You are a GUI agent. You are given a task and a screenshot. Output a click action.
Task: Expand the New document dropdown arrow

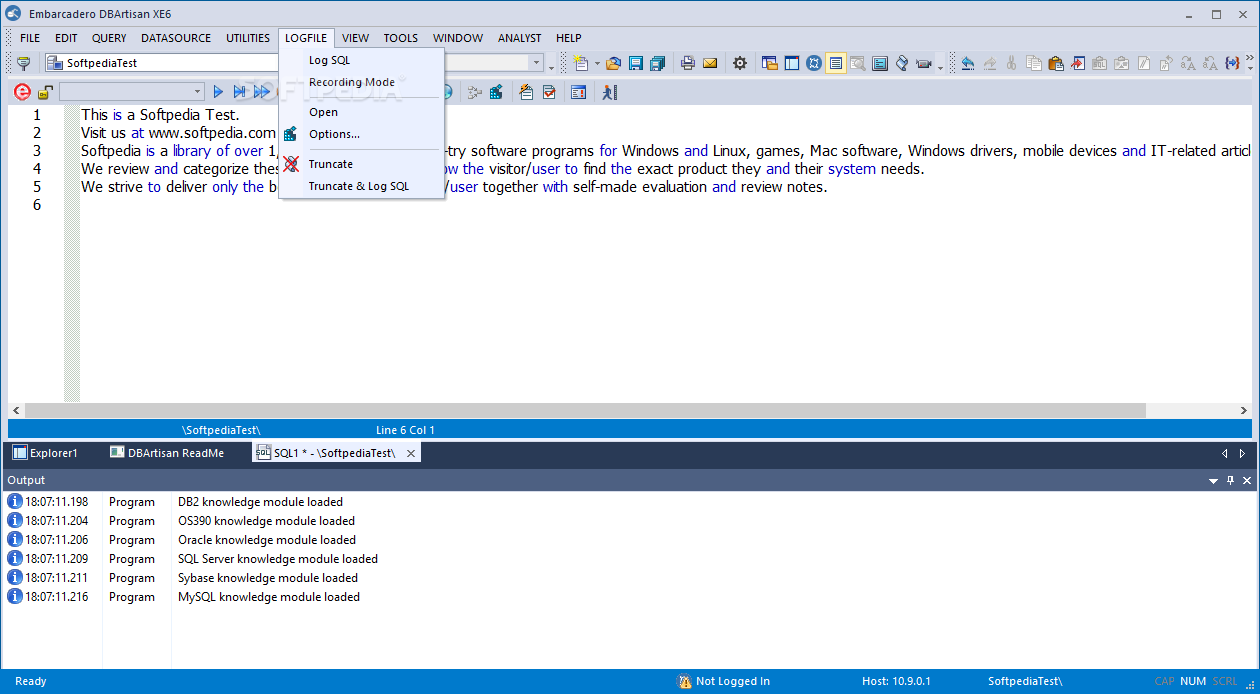pos(597,64)
